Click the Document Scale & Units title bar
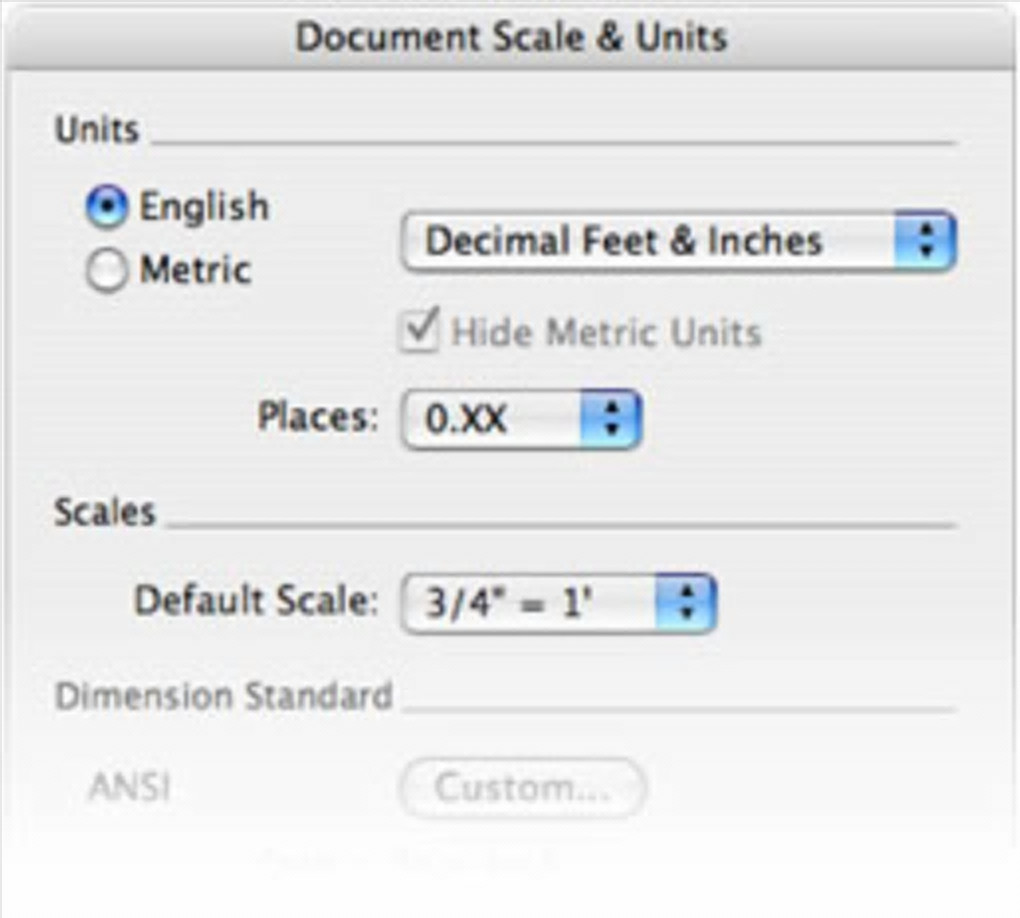Screen dimensions: 1020x918 [x=510, y=38]
